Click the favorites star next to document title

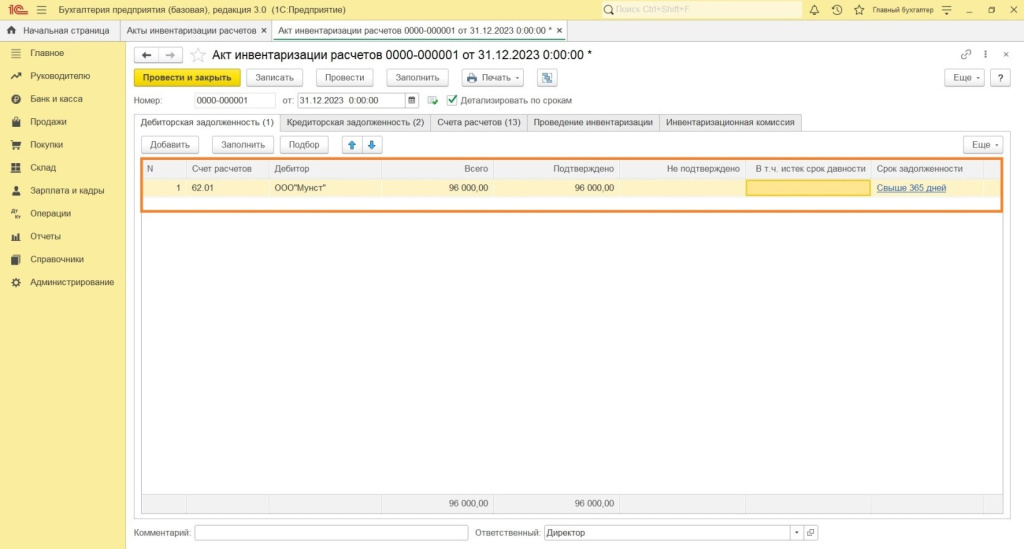click(198, 55)
